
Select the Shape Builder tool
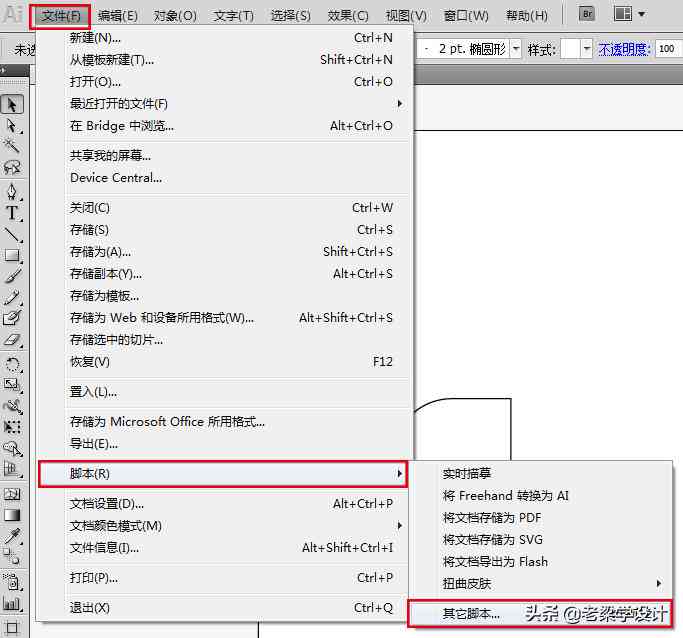[12, 448]
